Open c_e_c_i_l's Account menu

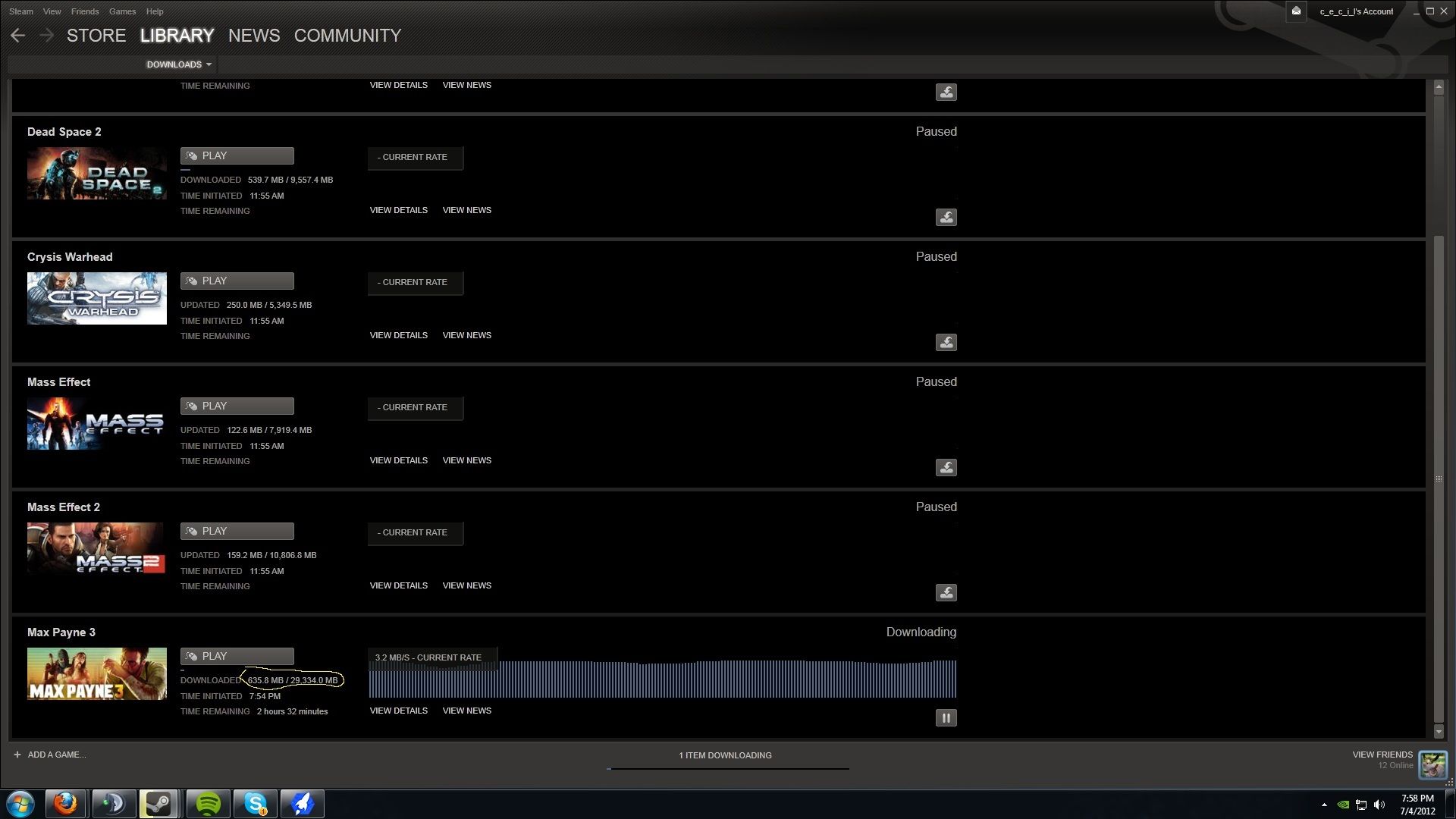point(1356,11)
